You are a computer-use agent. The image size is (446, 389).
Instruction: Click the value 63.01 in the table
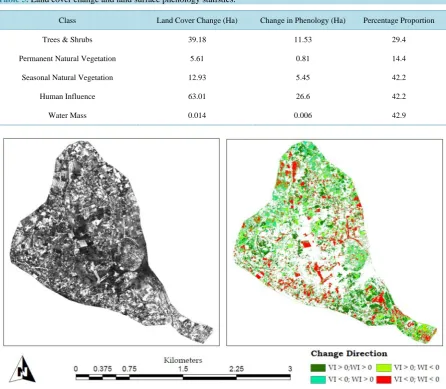pos(197,96)
